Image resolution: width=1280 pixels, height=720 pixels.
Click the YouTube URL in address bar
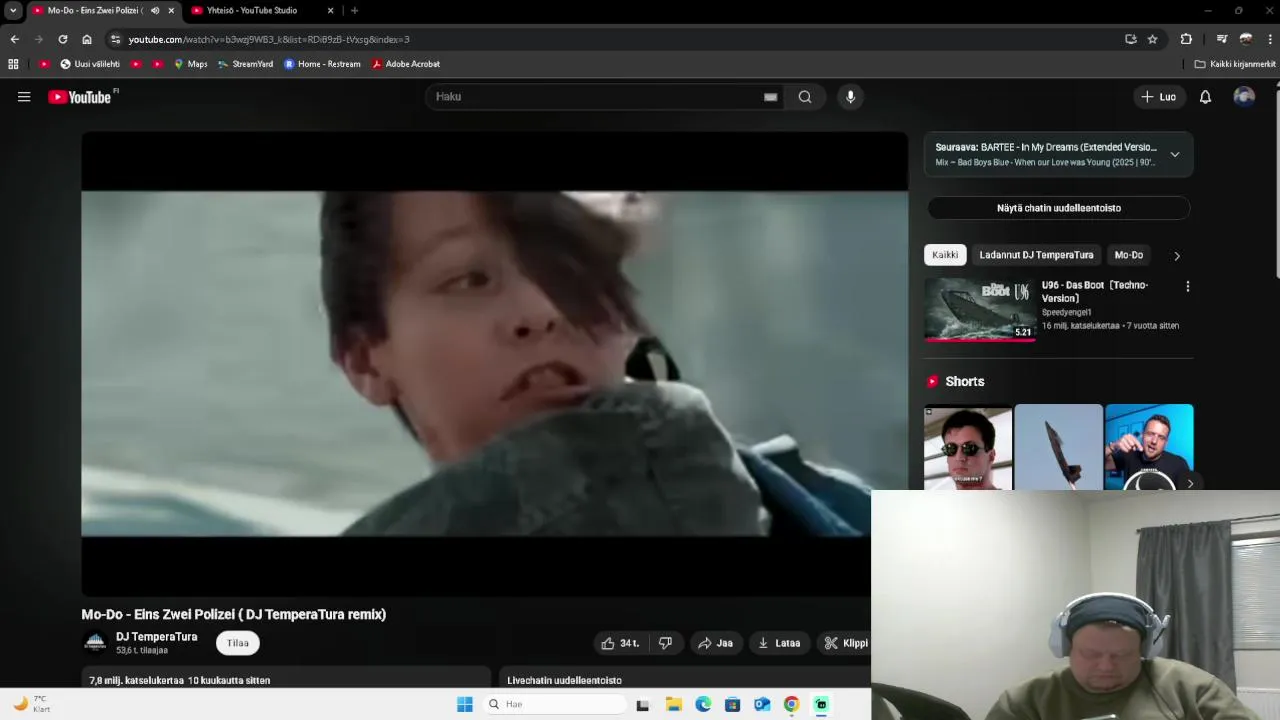pyautogui.click(x=269, y=39)
